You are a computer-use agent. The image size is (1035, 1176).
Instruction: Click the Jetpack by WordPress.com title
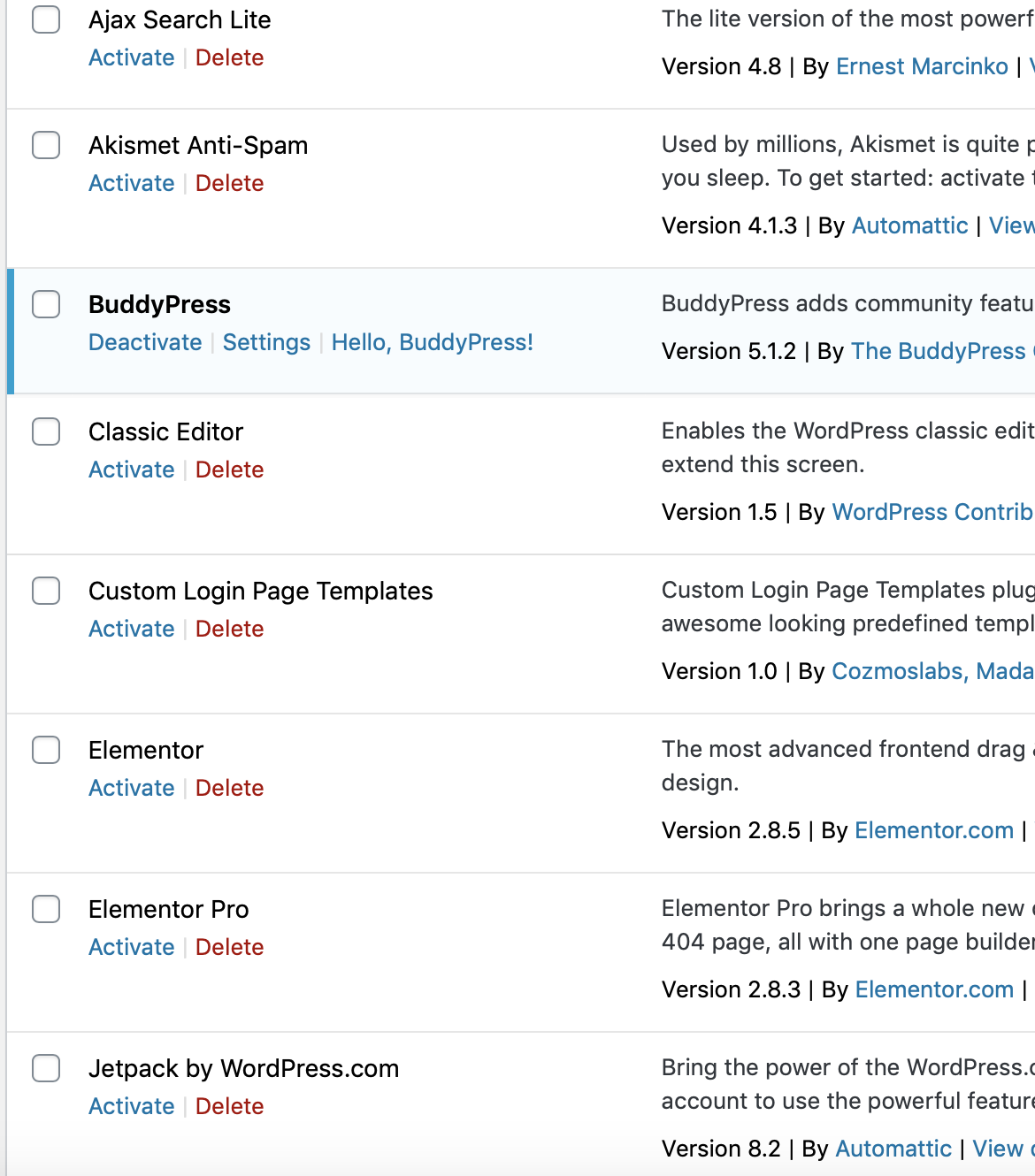point(243,1068)
